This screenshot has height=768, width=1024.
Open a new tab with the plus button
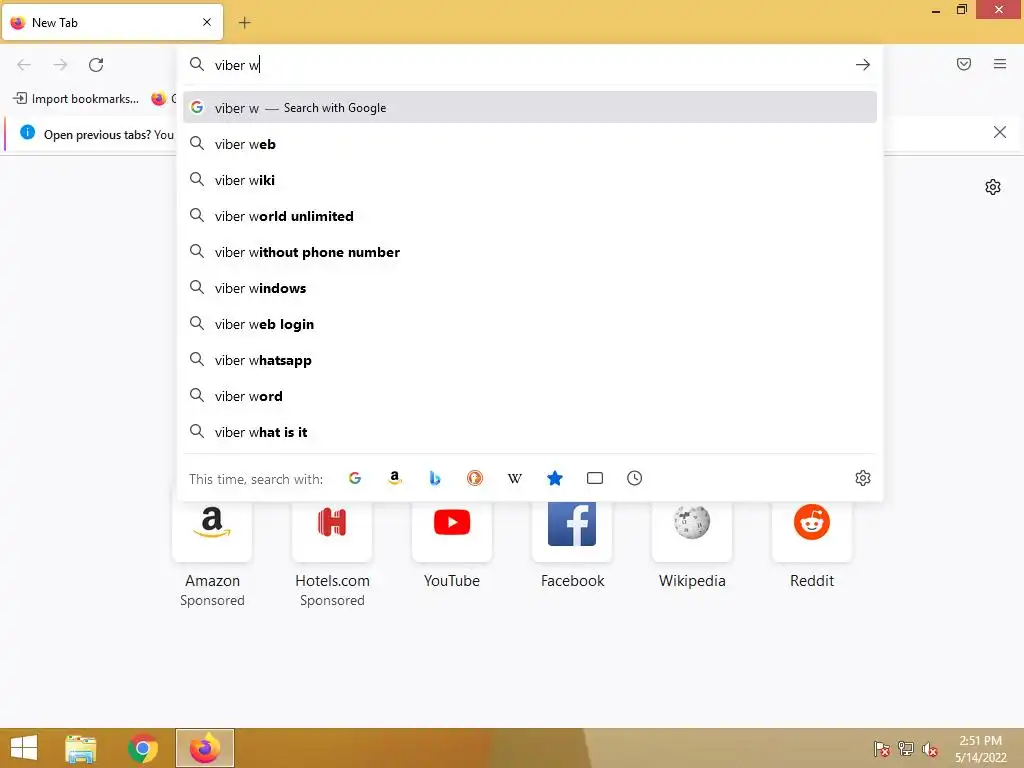coord(244,23)
